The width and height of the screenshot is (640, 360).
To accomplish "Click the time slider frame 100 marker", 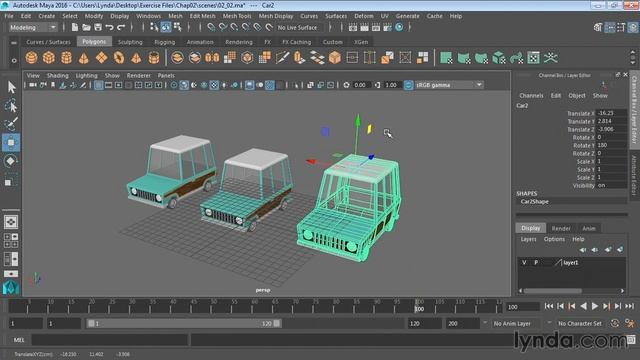I will pyautogui.click(x=419, y=306).
